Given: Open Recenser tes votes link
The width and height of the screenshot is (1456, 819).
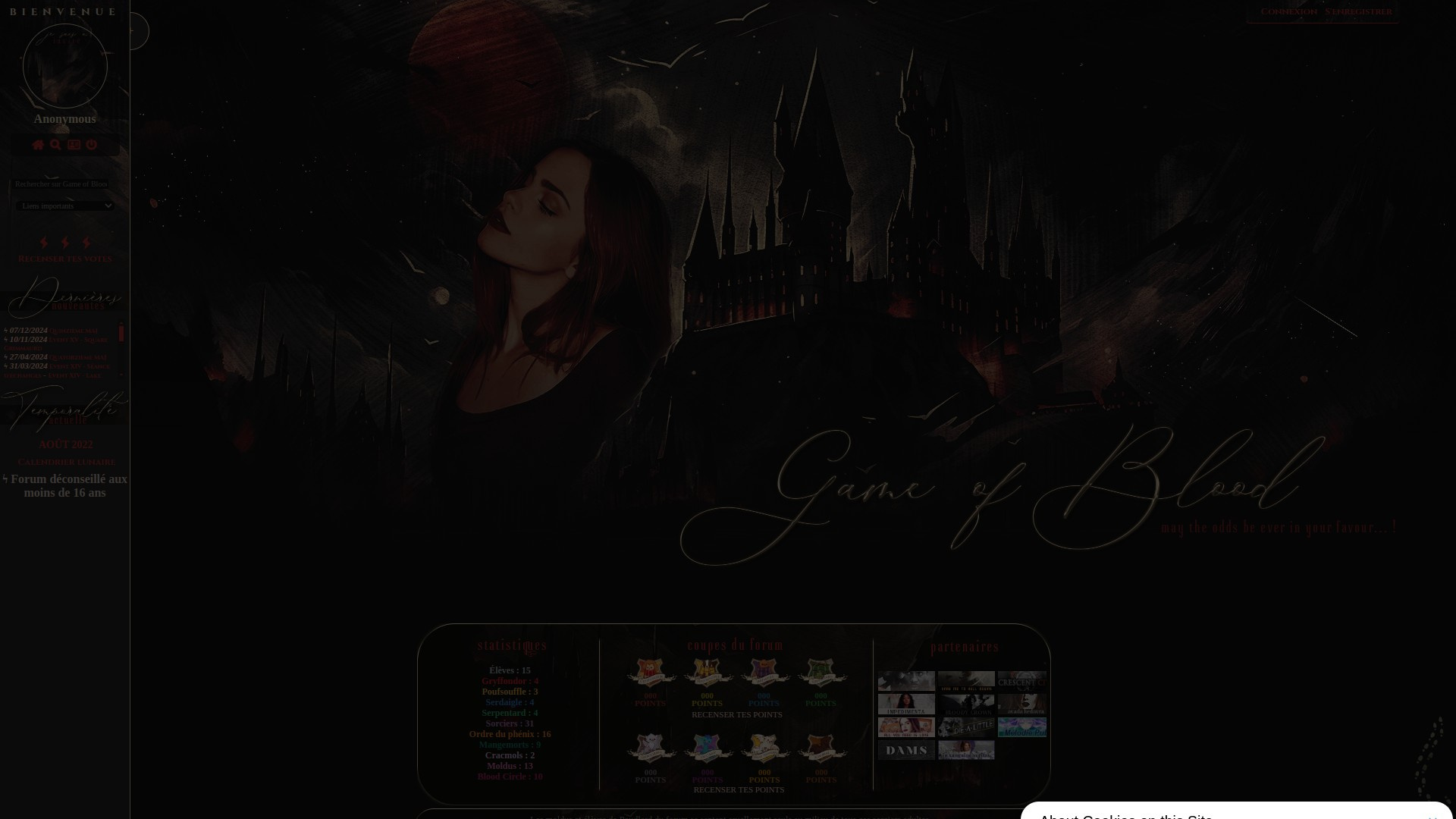Looking at the screenshot, I should tap(65, 259).
